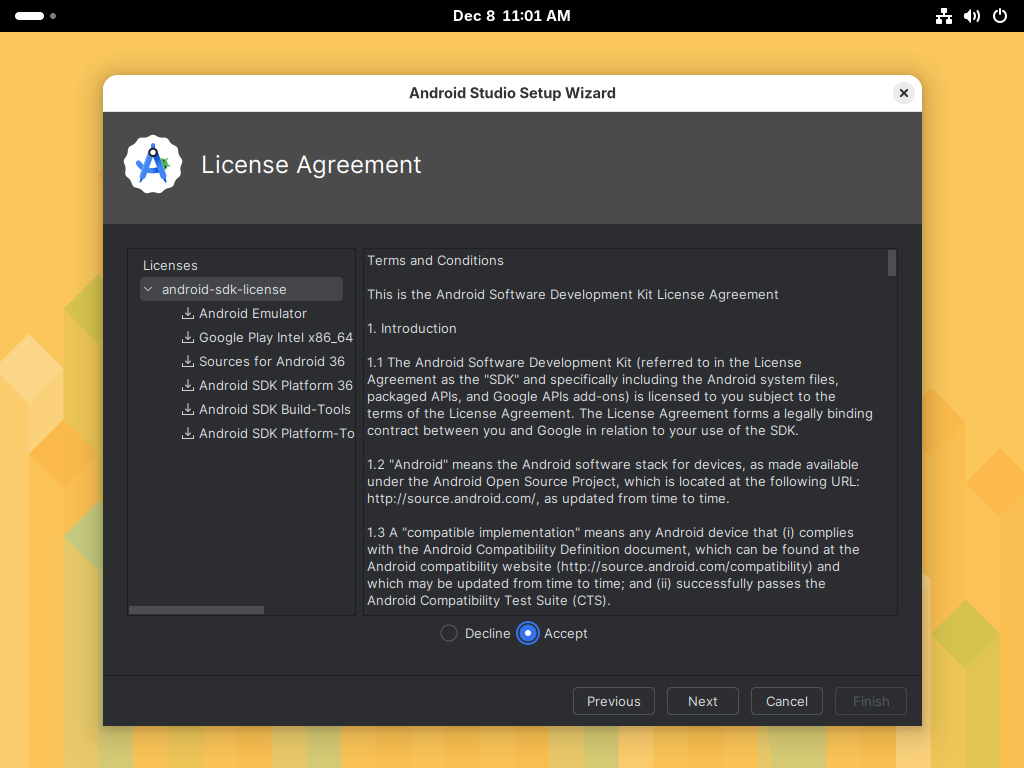
Task: Select the Android SDK Build-Tools license item
Action: pyautogui.click(x=274, y=409)
